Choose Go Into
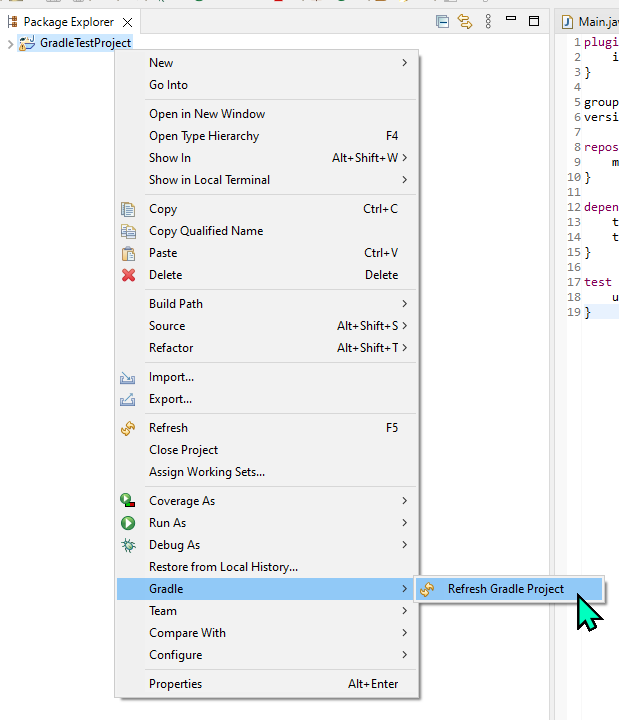Screen dimensions: 619x720 267,85
